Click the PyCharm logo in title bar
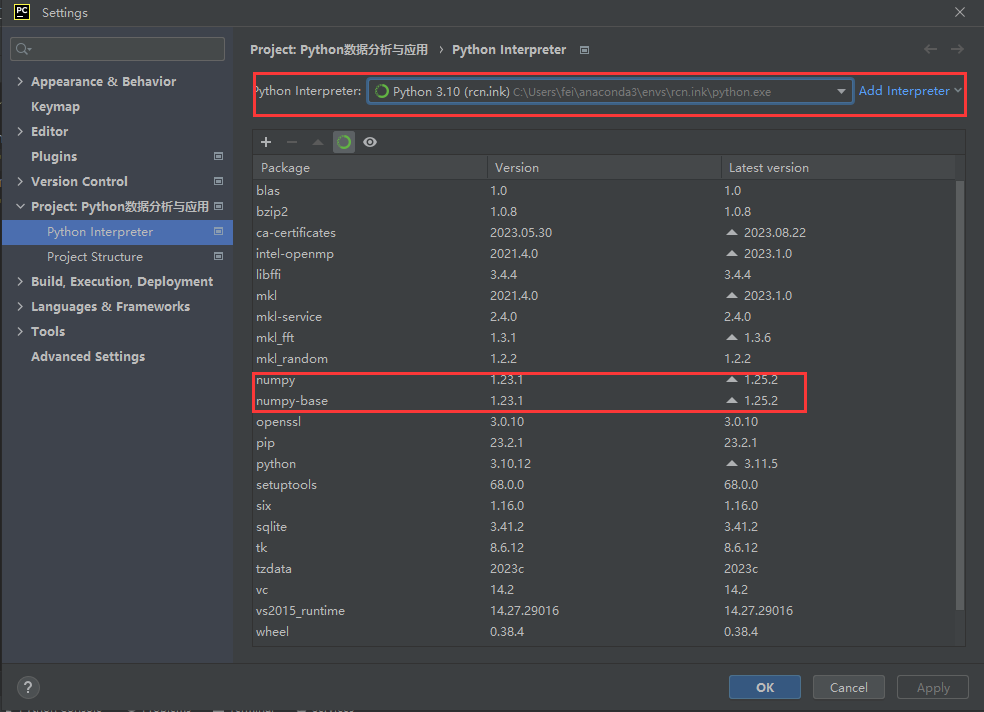The height and width of the screenshot is (712, 984). point(22,12)
